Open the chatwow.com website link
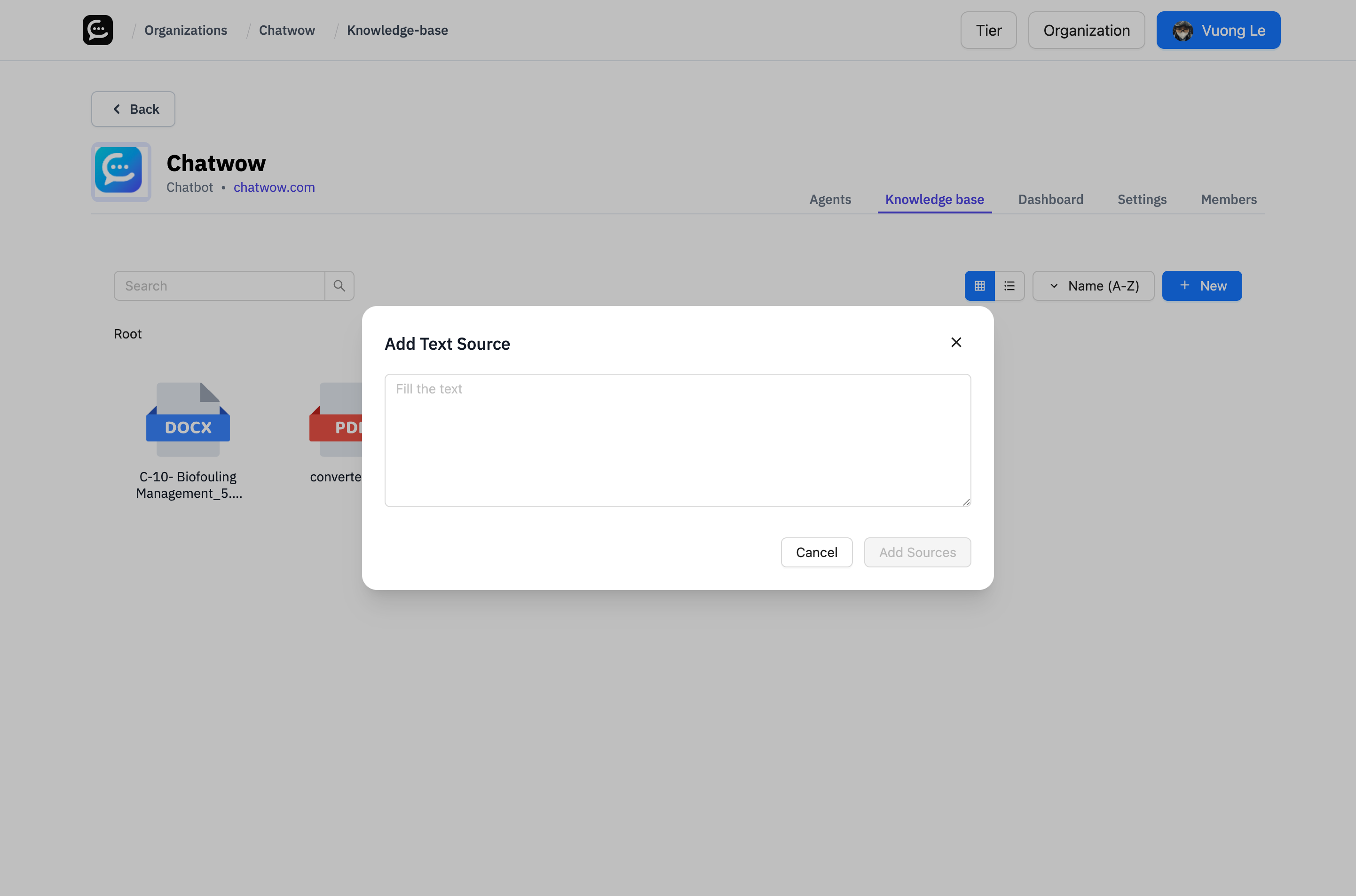This screenshot has height=896, width=1356. pos(274,187)
